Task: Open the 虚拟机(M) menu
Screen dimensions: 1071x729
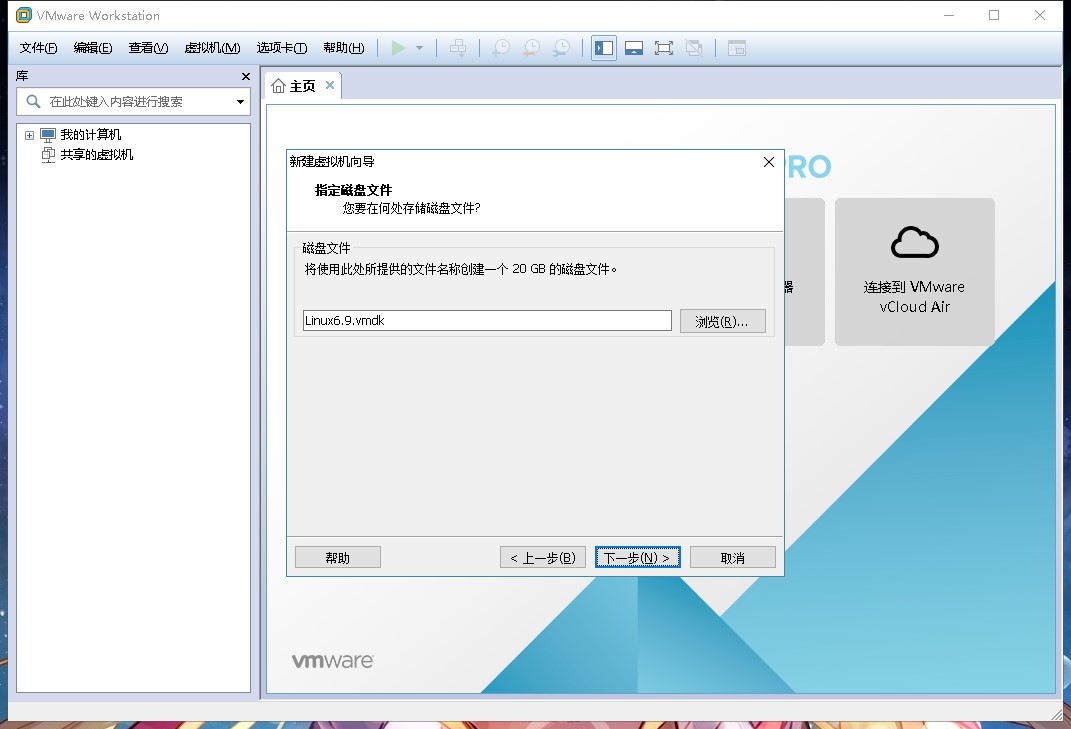Action: 212,48
